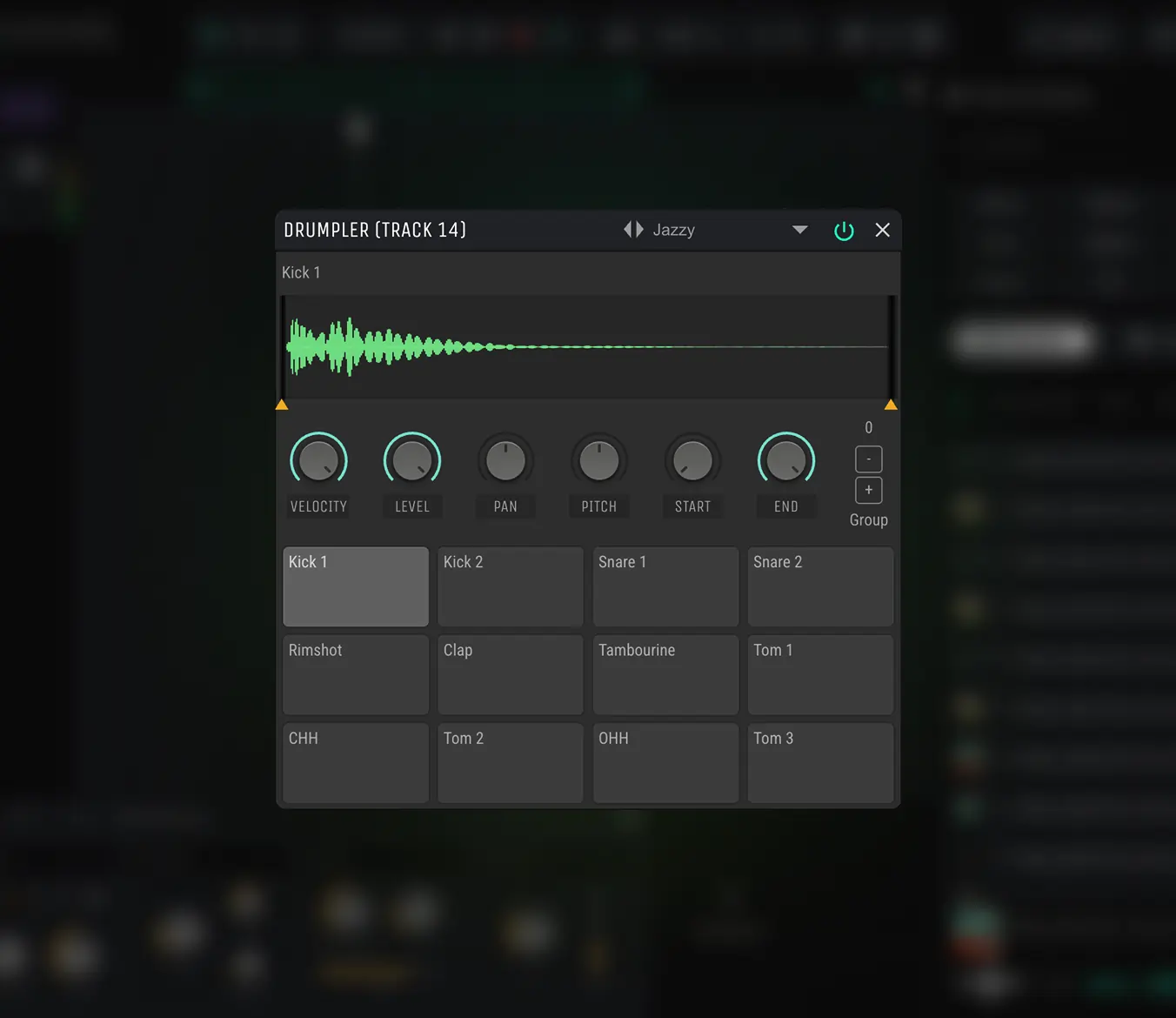
Task: Trigger the Tom 3 pad
Action: click(820, 763)
